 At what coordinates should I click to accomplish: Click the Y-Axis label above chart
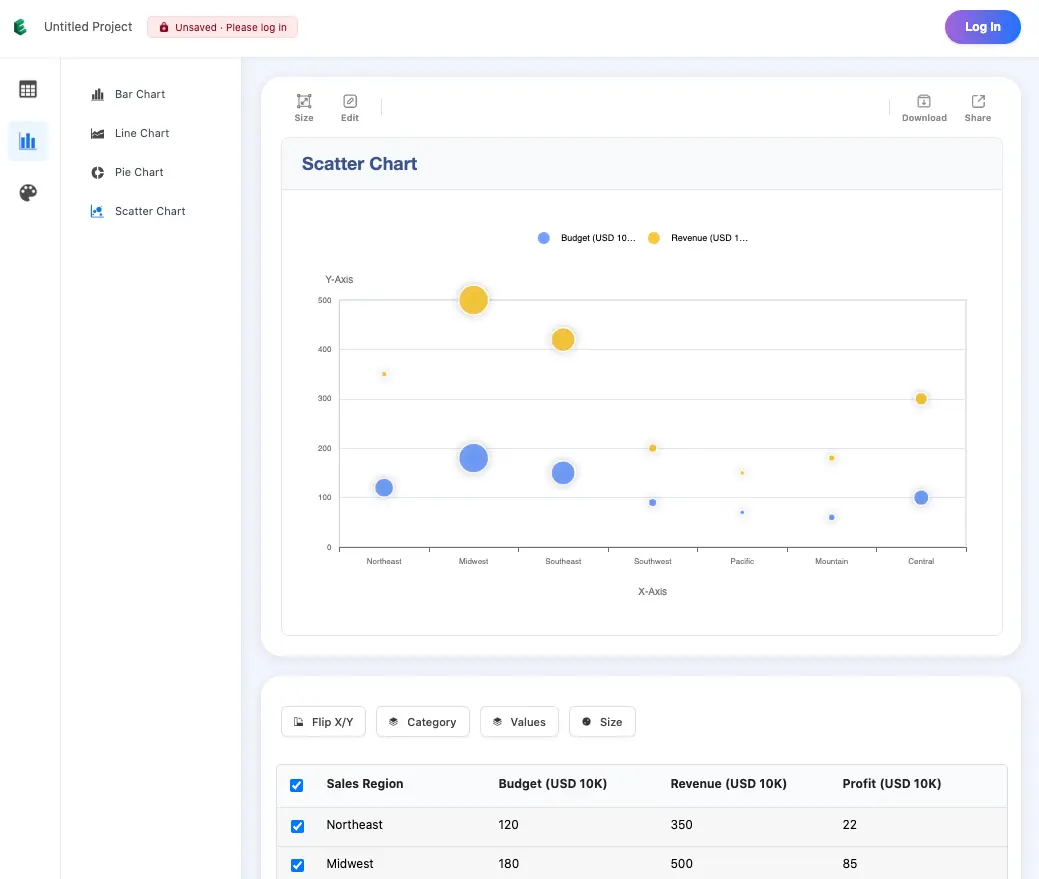(339, 280)
